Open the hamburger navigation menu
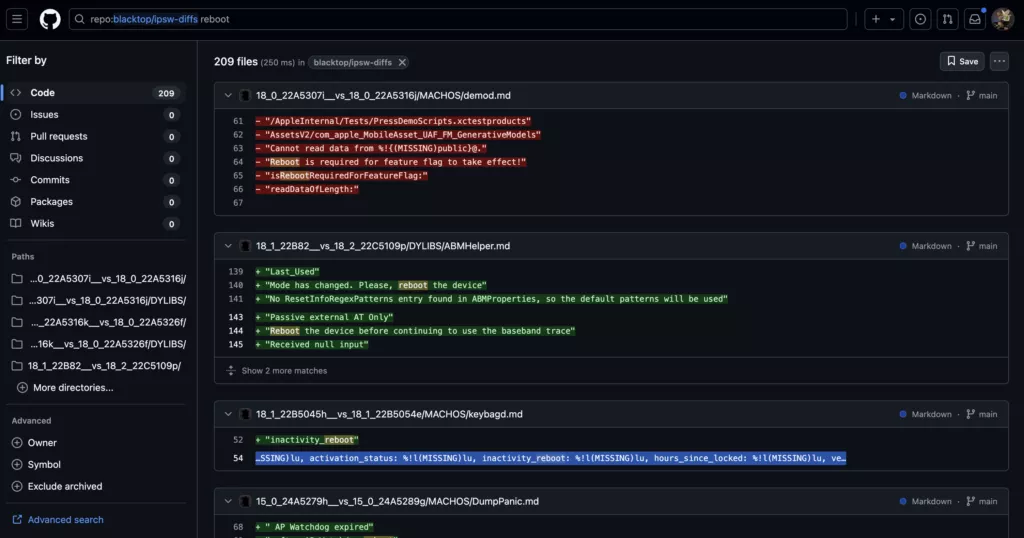 tap(18, 19)
